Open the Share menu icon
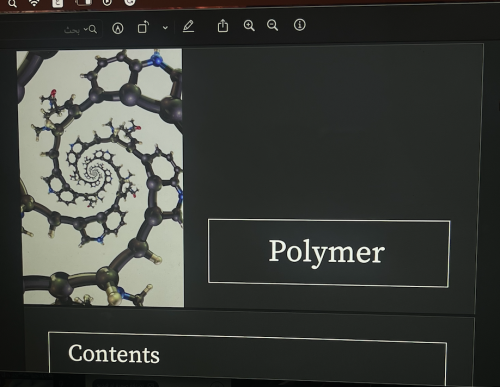Image resolution: width=500 pixels, height=387 pixels. click(223, 25)
